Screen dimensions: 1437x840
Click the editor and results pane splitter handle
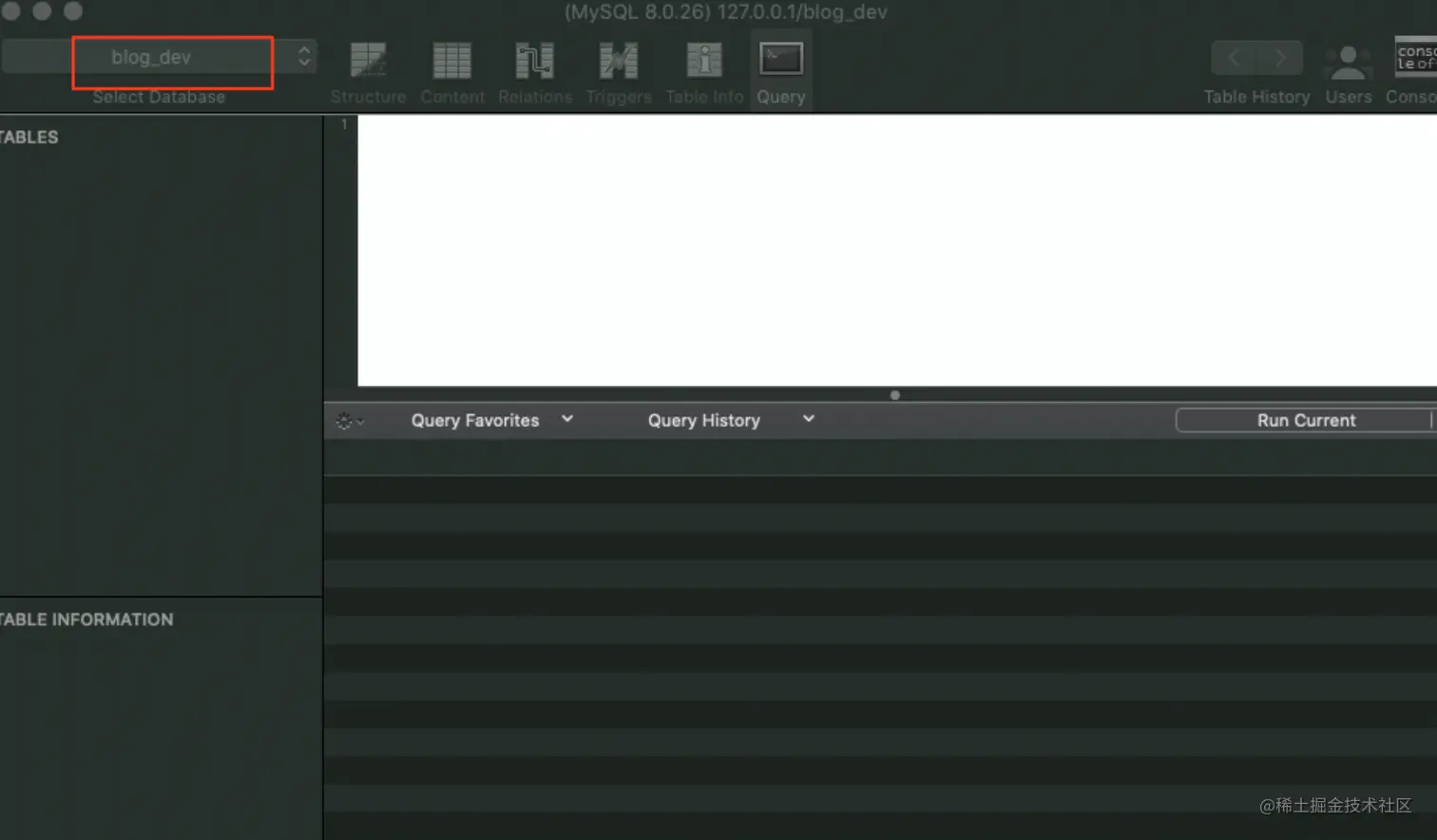[x=895, y=395]
